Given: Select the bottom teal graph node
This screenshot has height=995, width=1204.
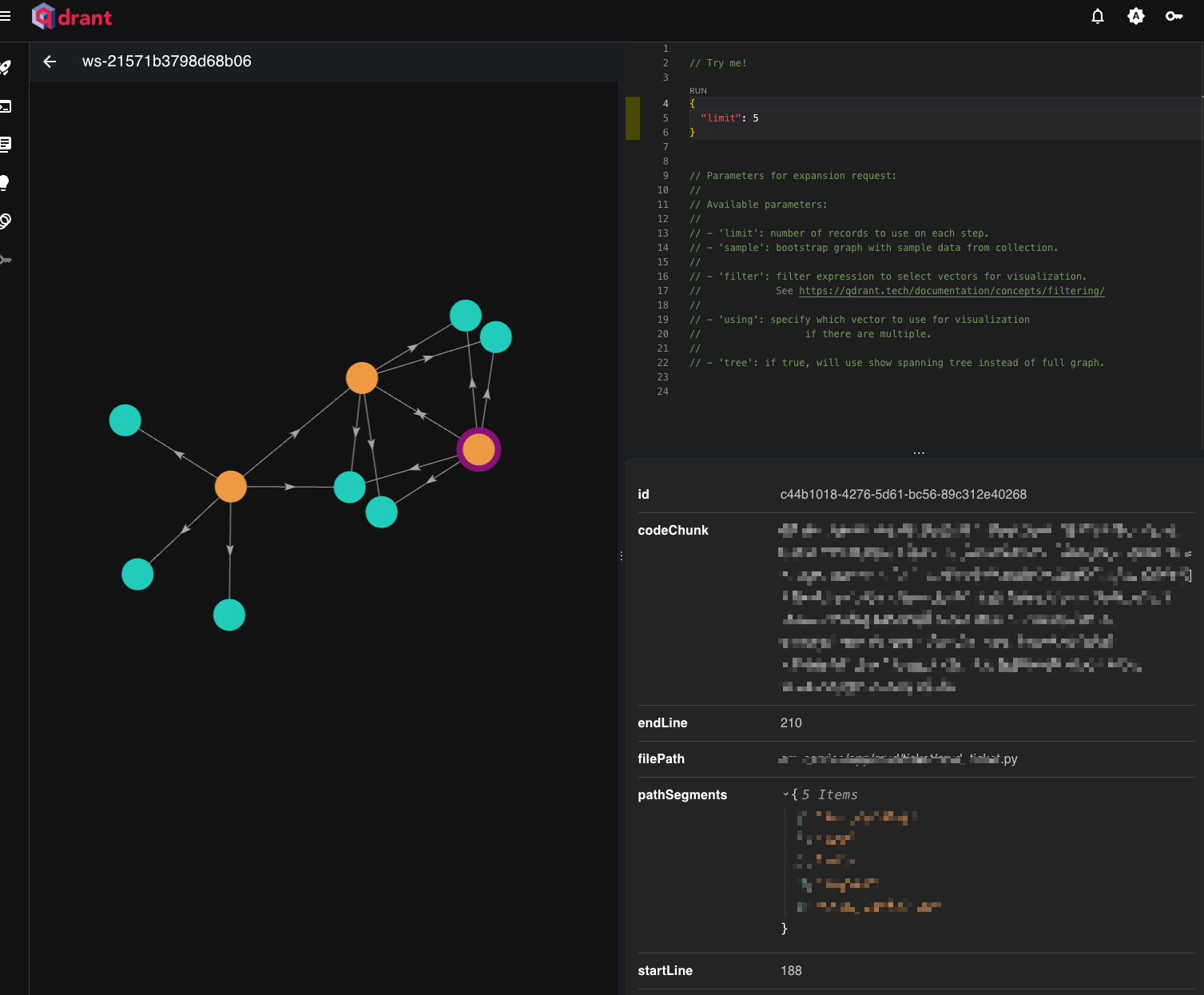Looking at the screenshot, I should click(229, 615).
